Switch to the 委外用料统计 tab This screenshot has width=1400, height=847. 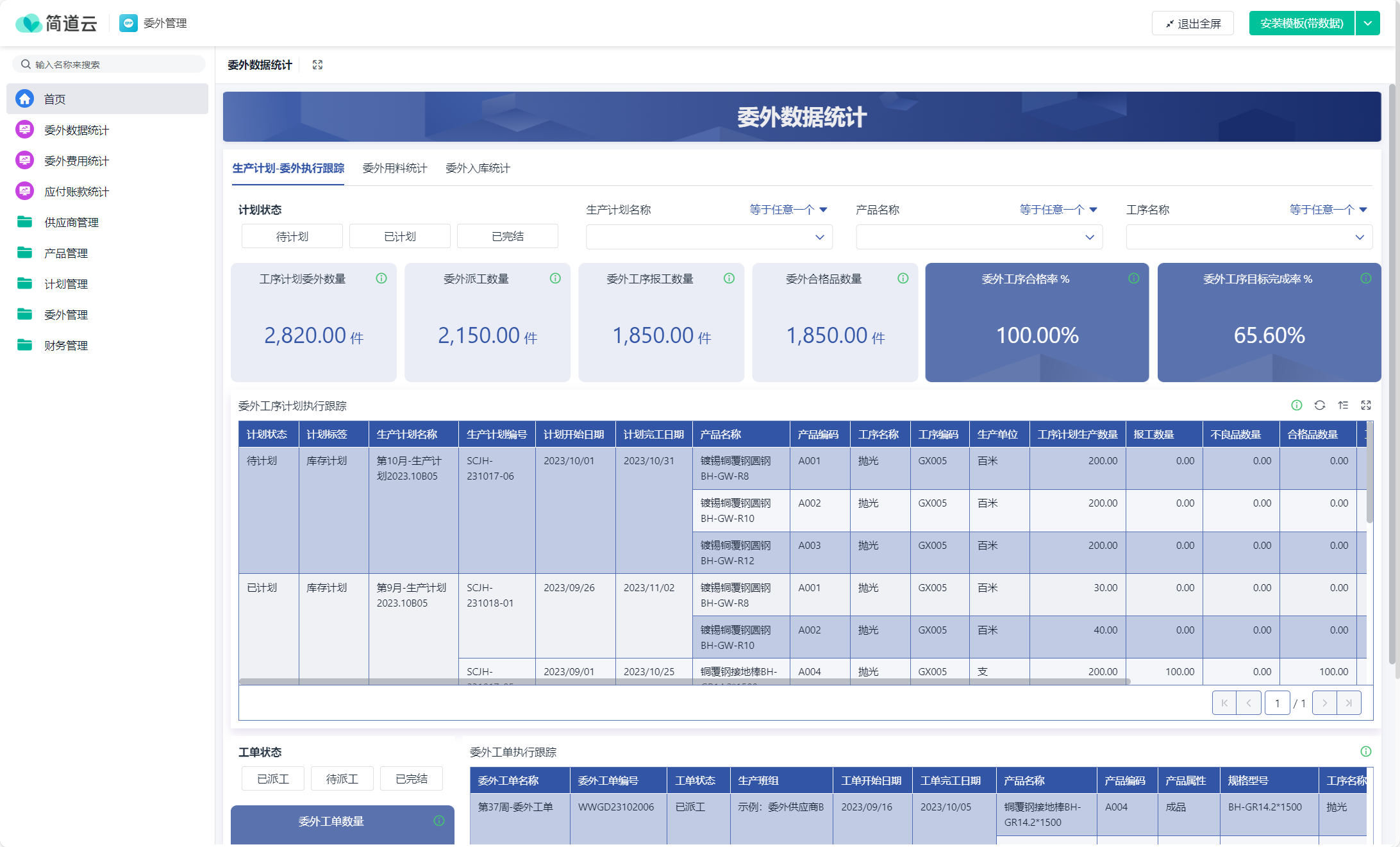coord(395,168)
